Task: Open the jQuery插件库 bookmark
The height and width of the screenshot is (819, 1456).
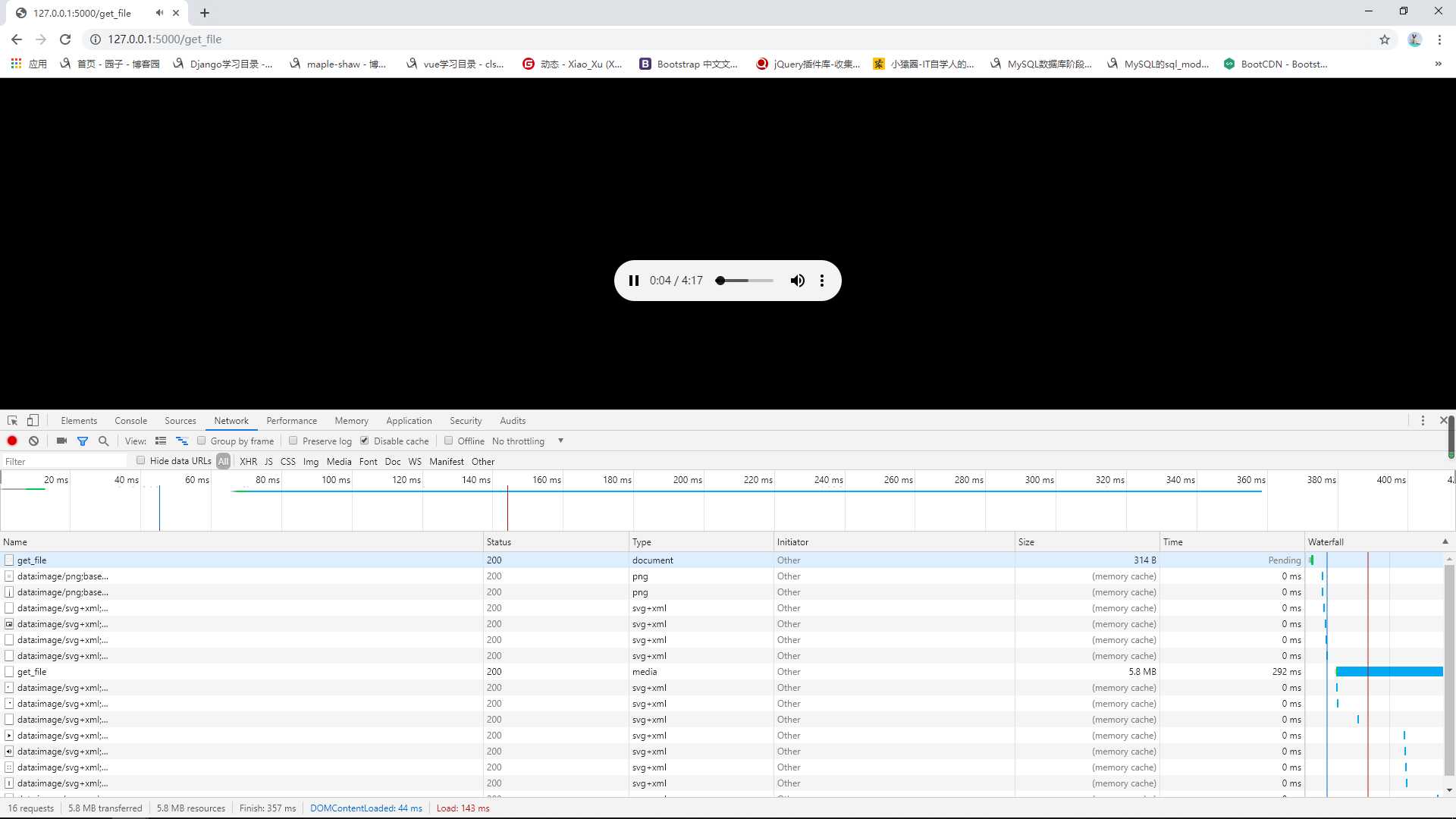Action: pyautogui.click(x=808, y=64)
